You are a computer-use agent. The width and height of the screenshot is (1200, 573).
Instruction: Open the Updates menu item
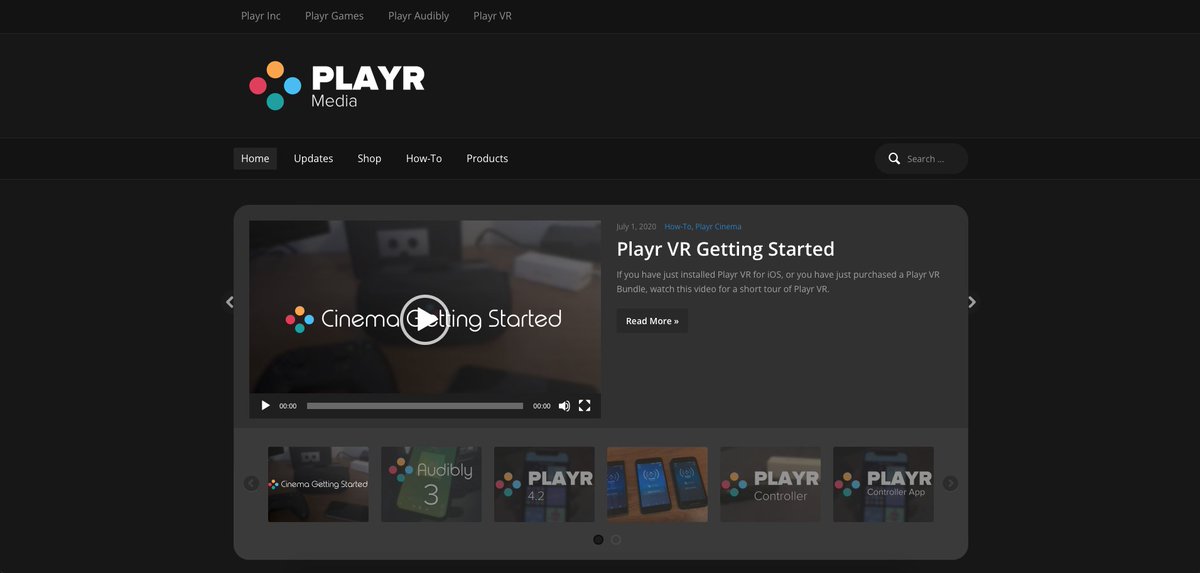313,159
